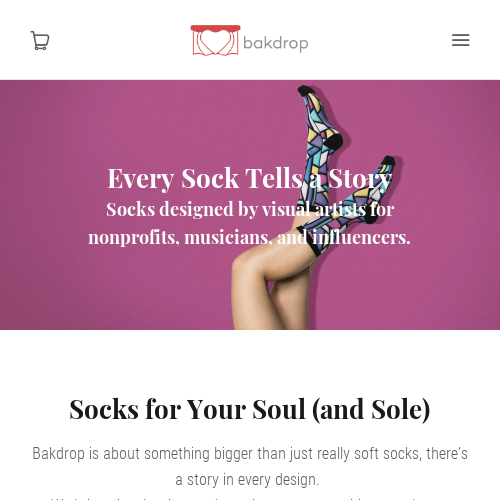The height and width of the screenshot is (500, 500).
Task: Click the 'Socks for Your Soul (and Sole)' heading
Action: (250, 410)
